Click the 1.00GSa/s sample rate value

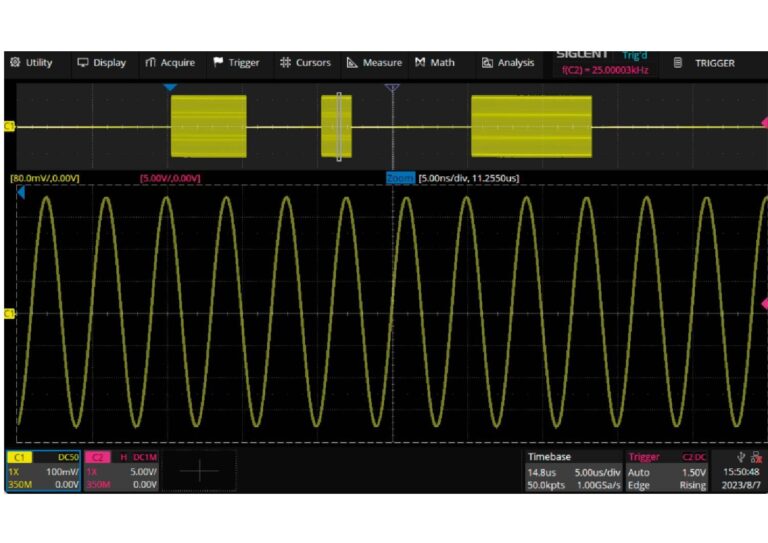(x=599, y=485)
